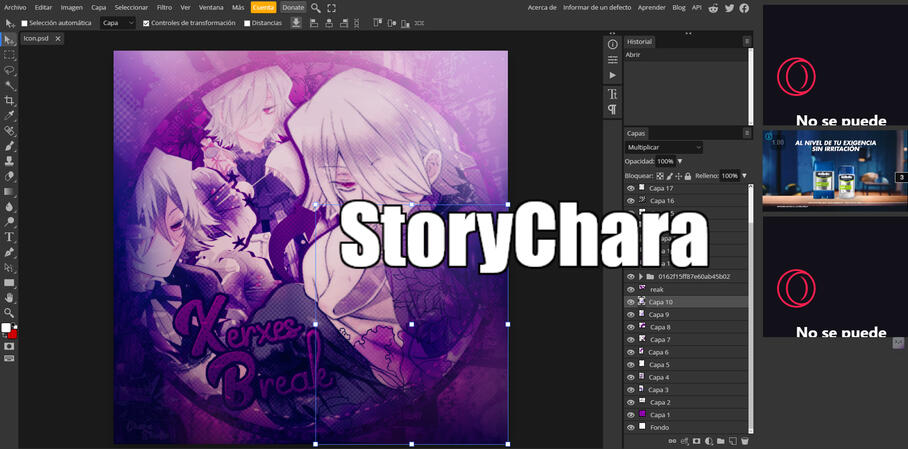Select the Fondo layer
Screen dimensions: 908x449
(659, 427)
